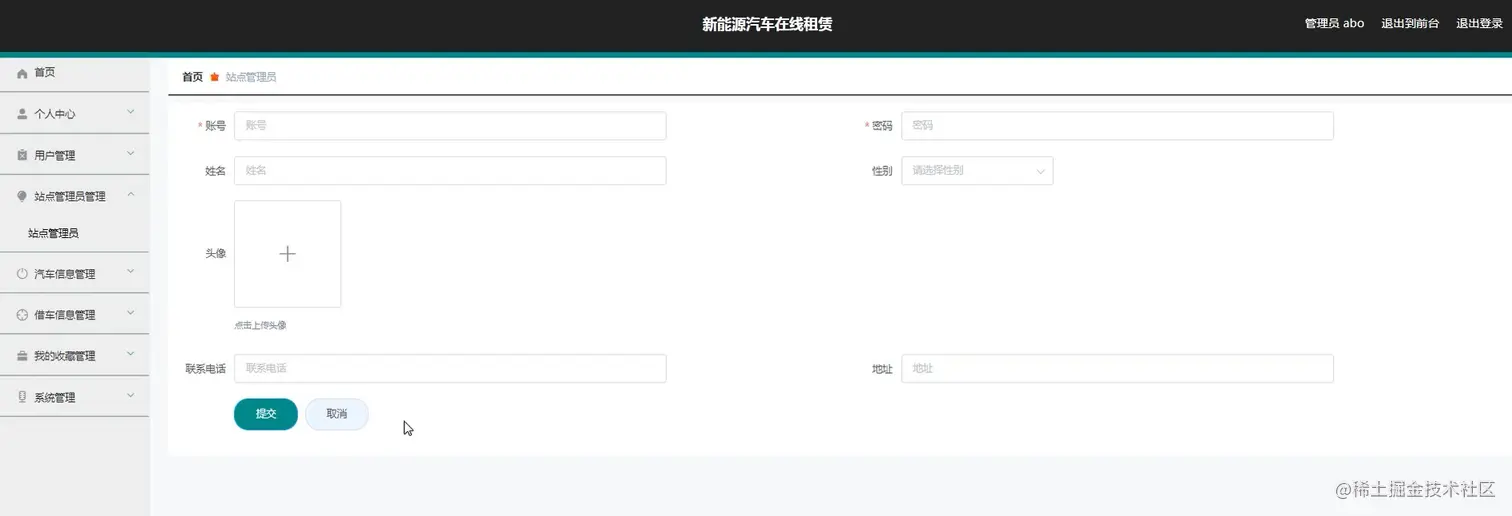The image size is (1512, 516).
Task: Open the 站点管理员管理 sidebar menu
Action: 75,196
